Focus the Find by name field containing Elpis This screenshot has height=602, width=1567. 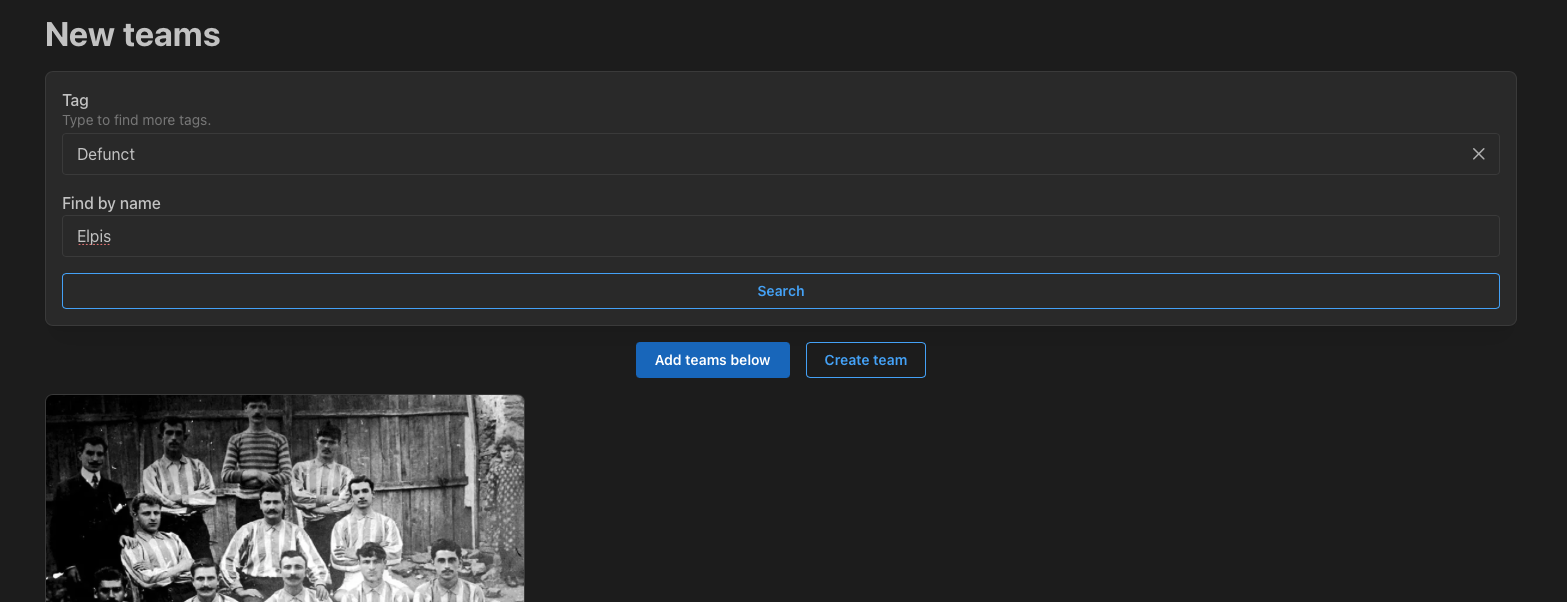[x=780, y=236]
